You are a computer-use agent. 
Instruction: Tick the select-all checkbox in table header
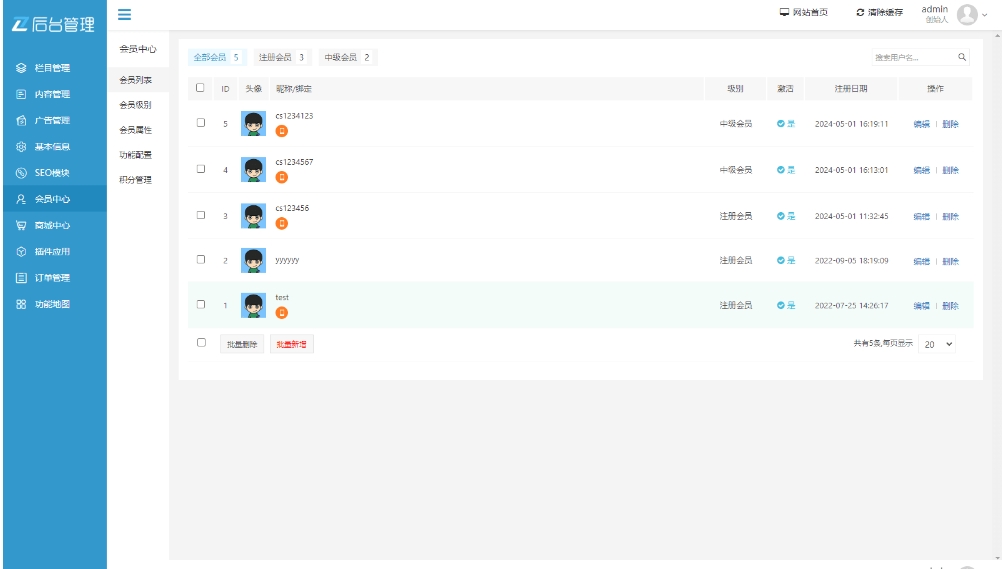click(201, 88)
